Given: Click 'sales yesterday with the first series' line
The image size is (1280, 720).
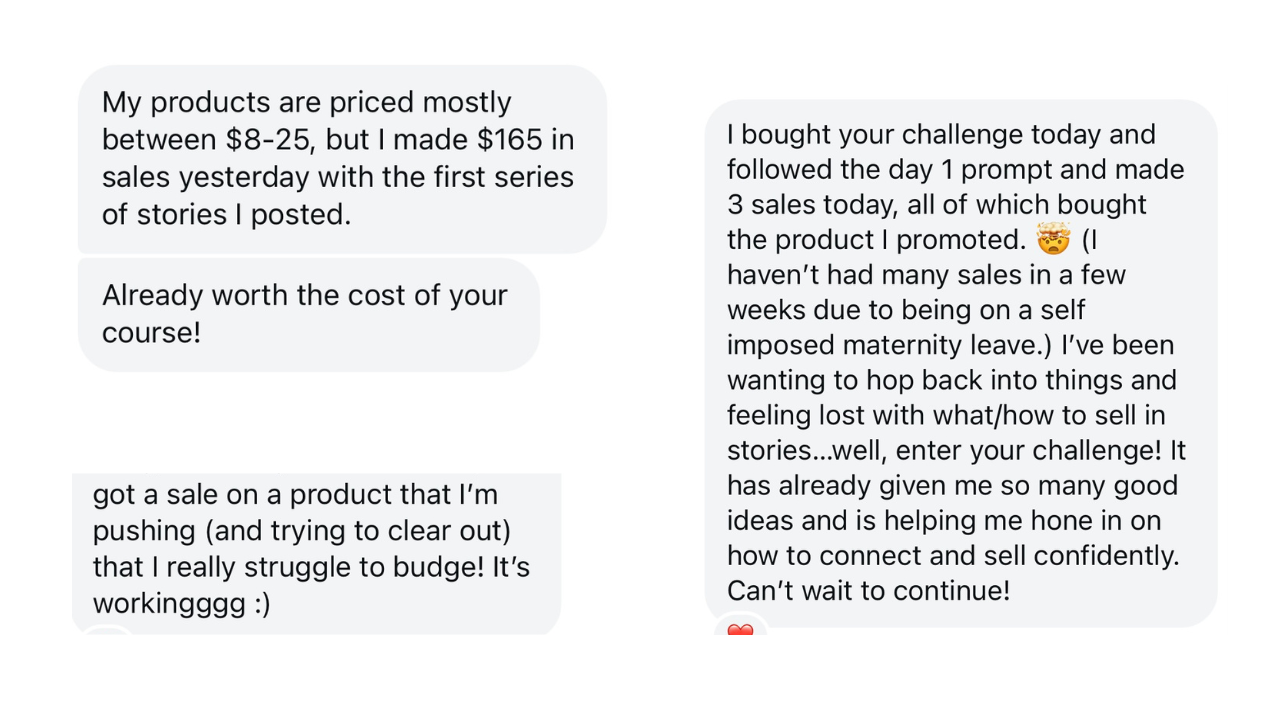Looking at the screenshot, I should click(x=338, y=177).
